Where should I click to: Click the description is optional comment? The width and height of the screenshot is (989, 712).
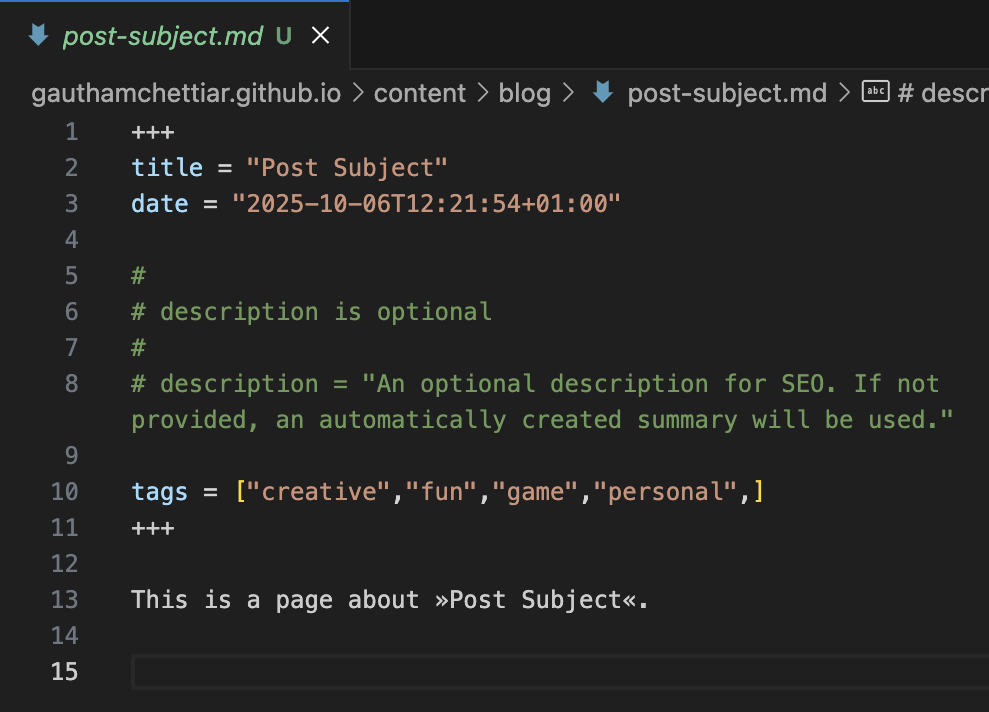point(310,311)
